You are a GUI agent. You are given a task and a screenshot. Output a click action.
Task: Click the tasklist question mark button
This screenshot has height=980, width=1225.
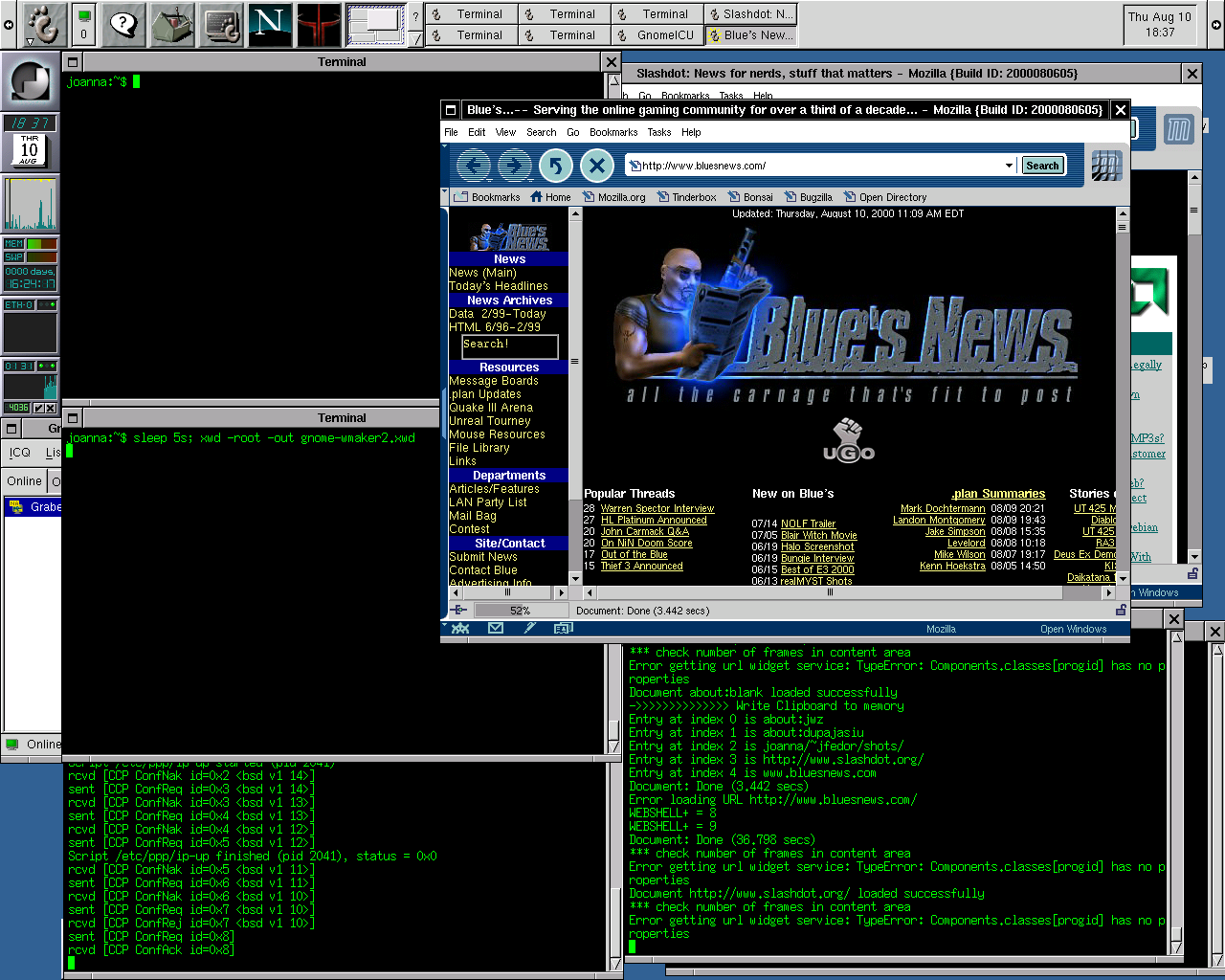click(415, 15)
